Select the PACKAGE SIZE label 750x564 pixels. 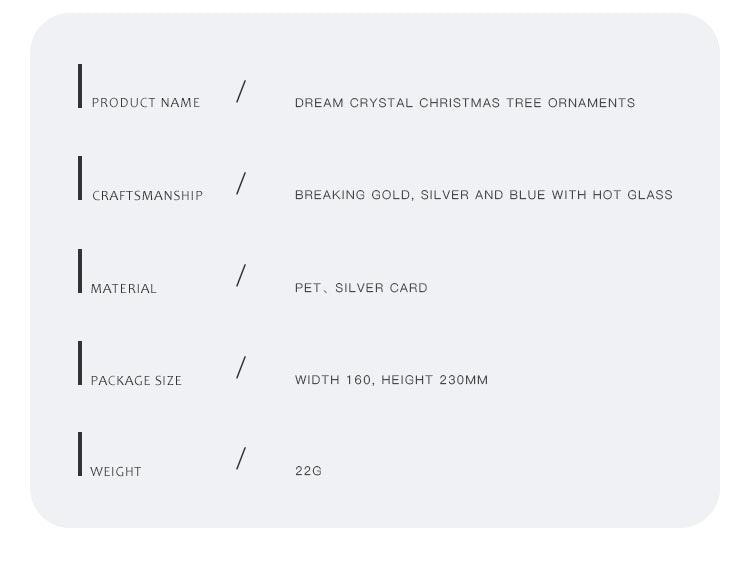click(x=136, y=381)
